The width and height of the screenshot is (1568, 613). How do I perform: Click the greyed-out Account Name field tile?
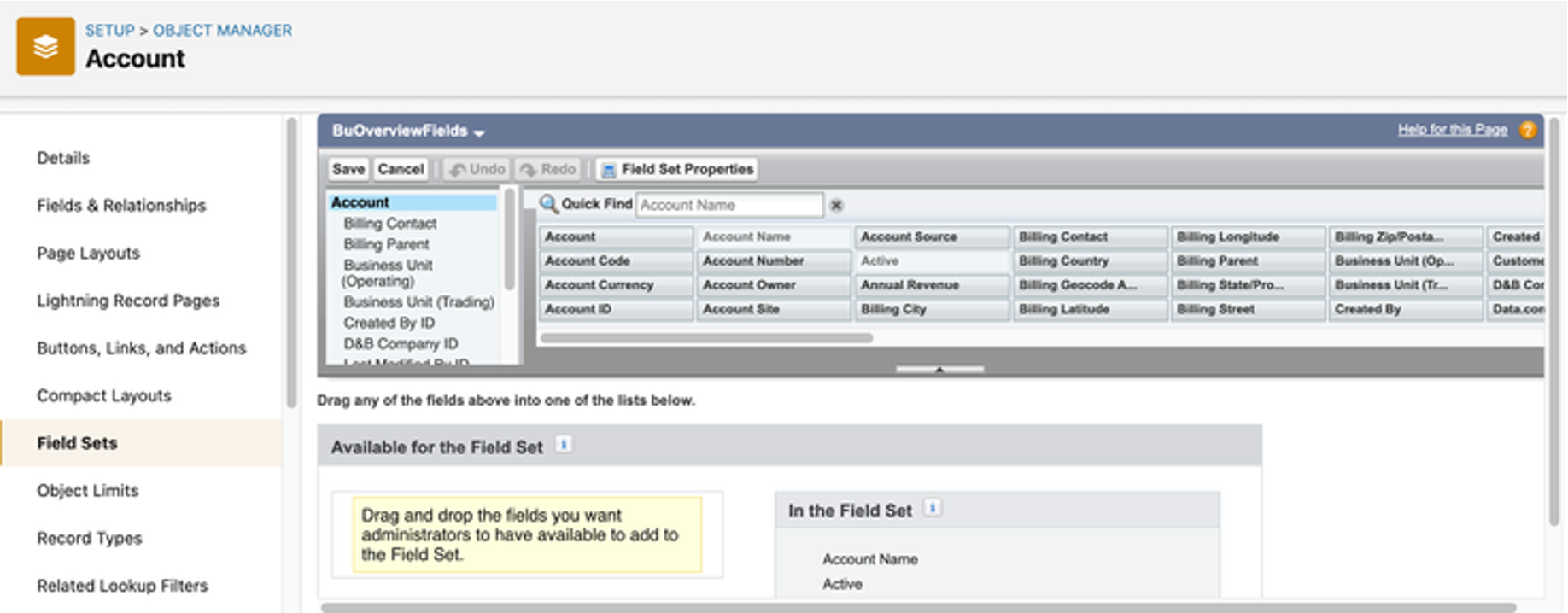pyautogui.click(x=773, y=237)
